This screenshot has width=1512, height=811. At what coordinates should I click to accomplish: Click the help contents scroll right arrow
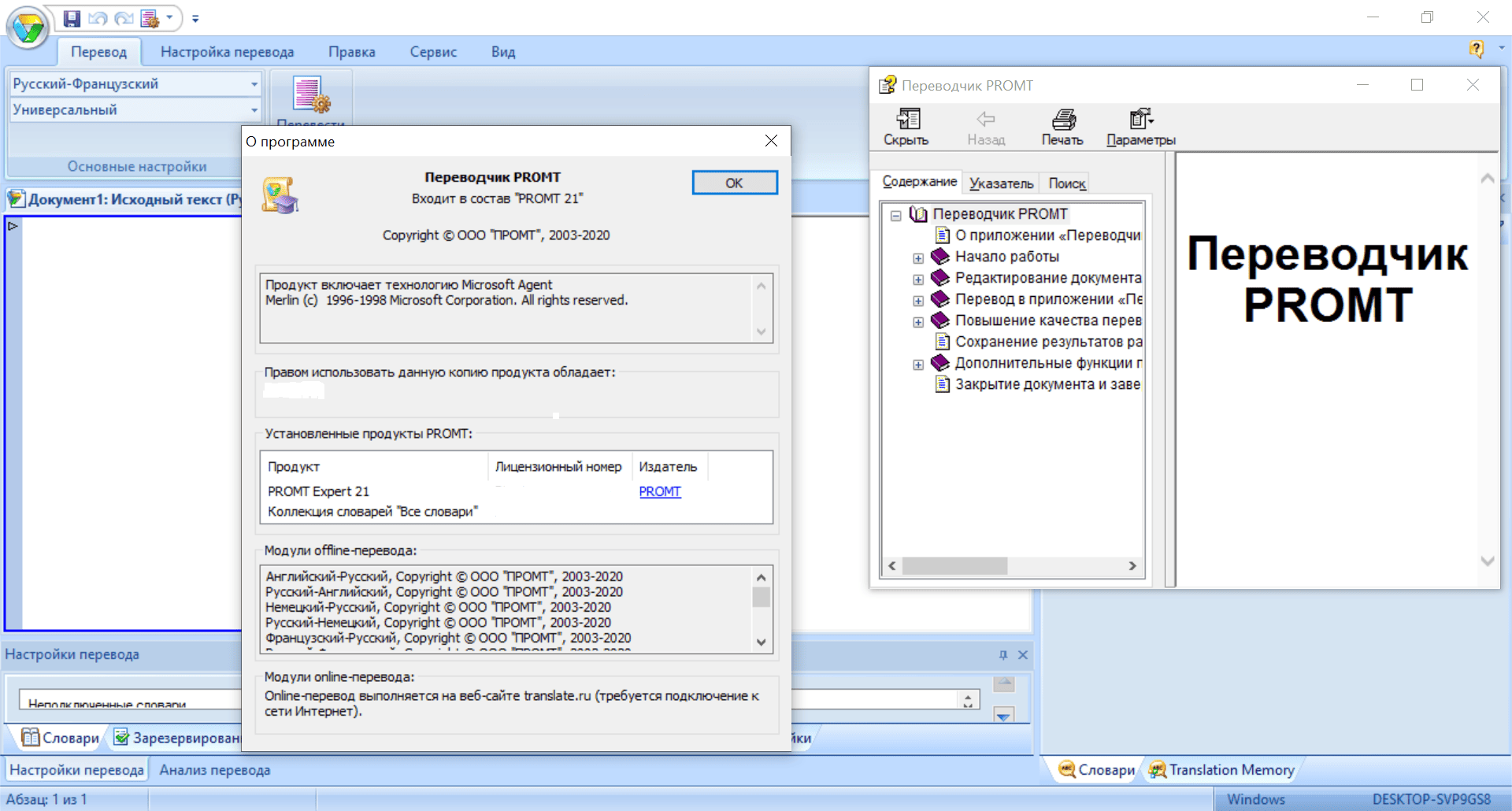pos(1132,566)
